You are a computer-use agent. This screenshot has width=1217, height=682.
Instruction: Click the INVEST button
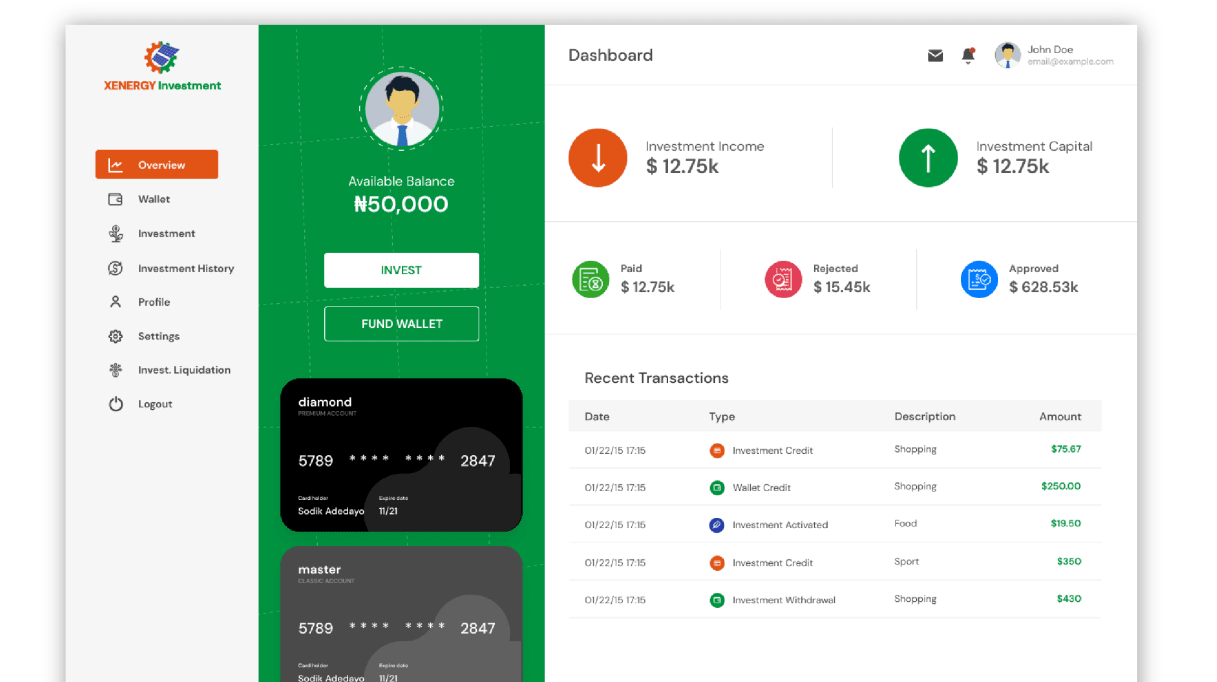click(401, 270)
